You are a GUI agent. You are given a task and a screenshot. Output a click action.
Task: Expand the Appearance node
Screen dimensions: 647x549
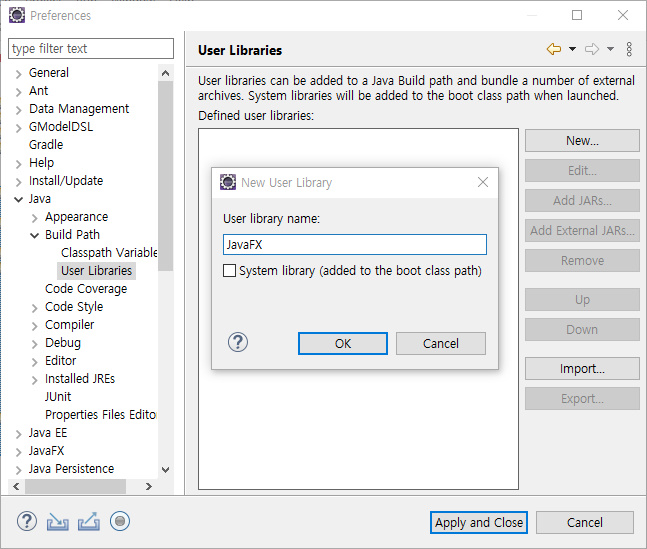pyautogui.click(x=35, y=218)
